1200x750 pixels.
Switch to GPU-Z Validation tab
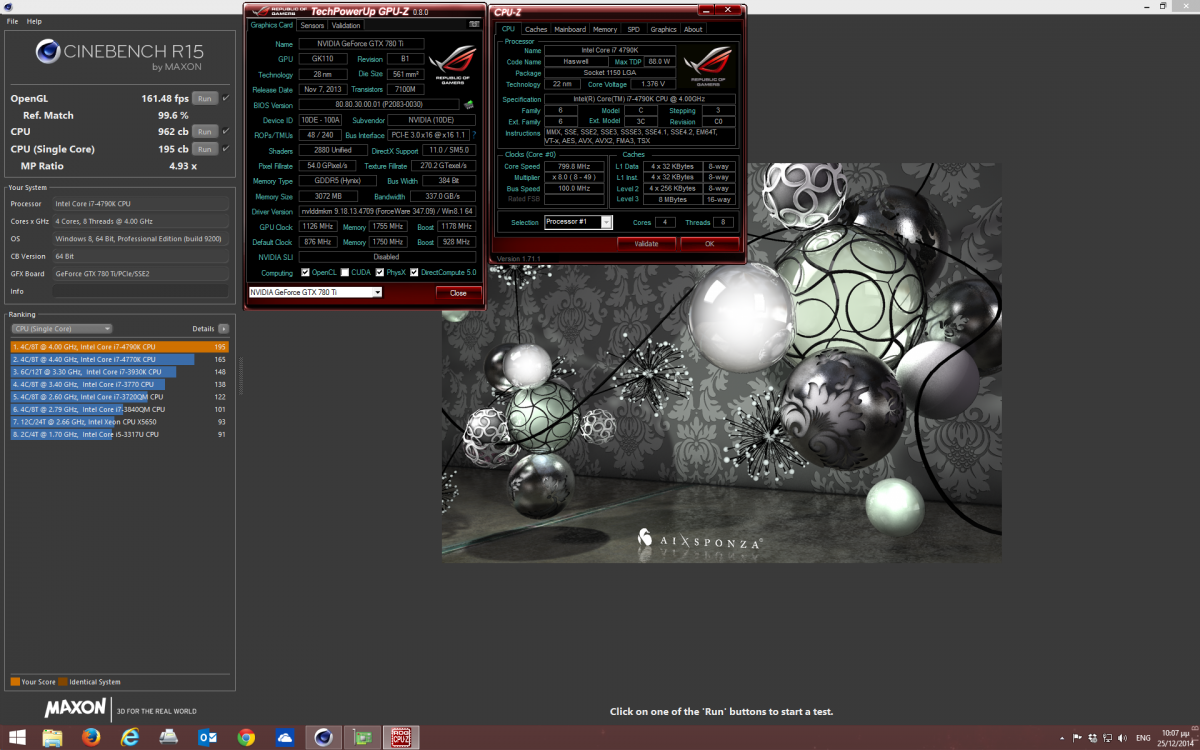(346, 25)
